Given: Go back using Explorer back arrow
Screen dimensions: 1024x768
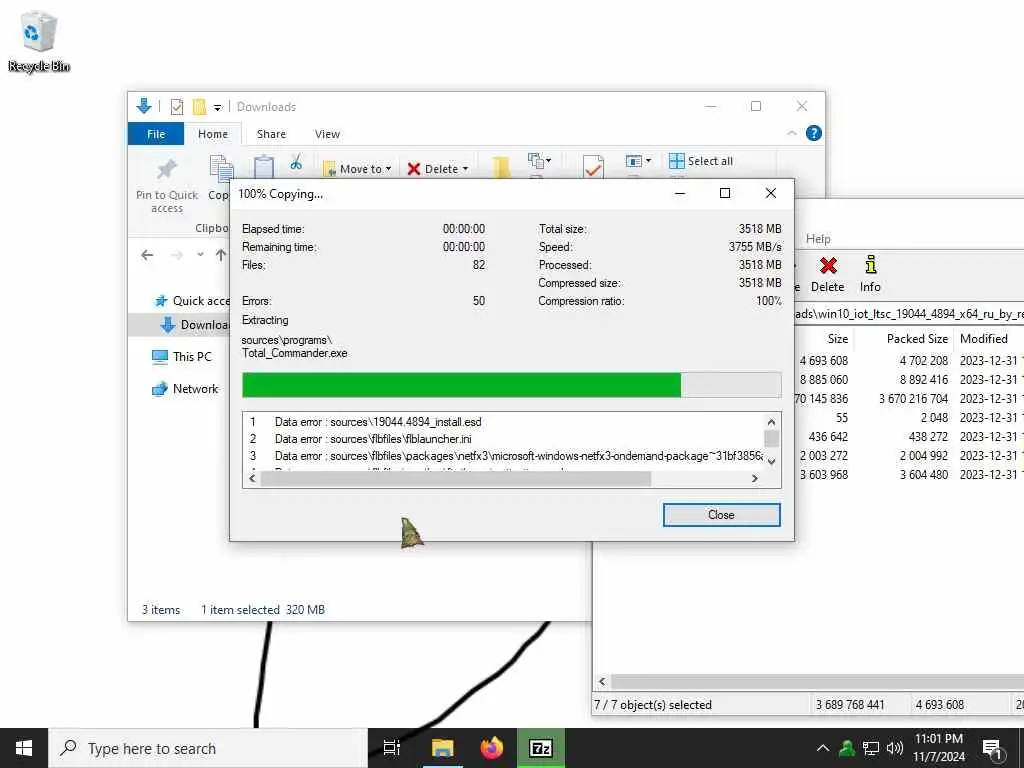Looking at the screenshot, I should 147,255.
